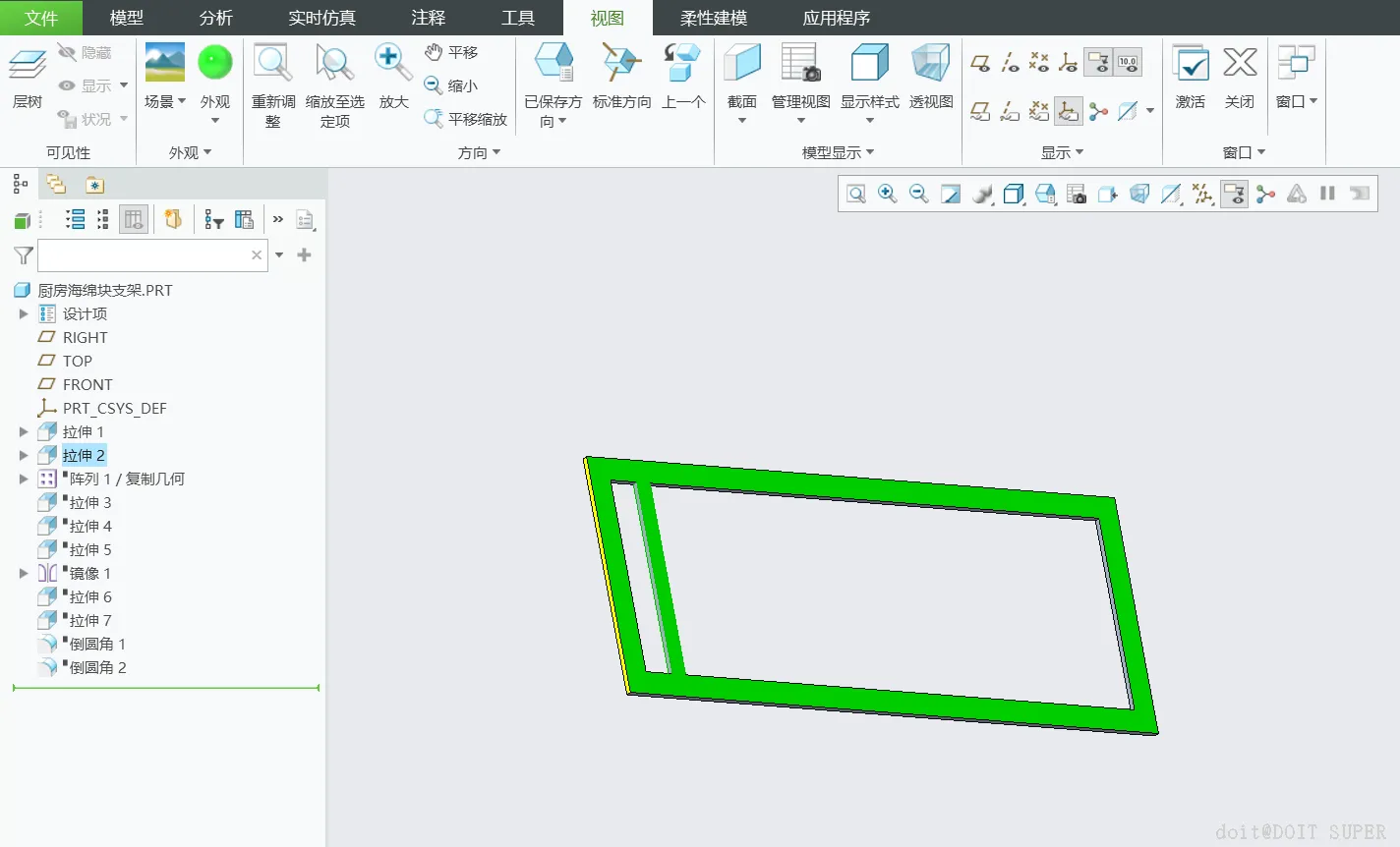Expand the 阵列 1 / 复制几何 node
1400x847 pixels.
[x=24, y=479]
